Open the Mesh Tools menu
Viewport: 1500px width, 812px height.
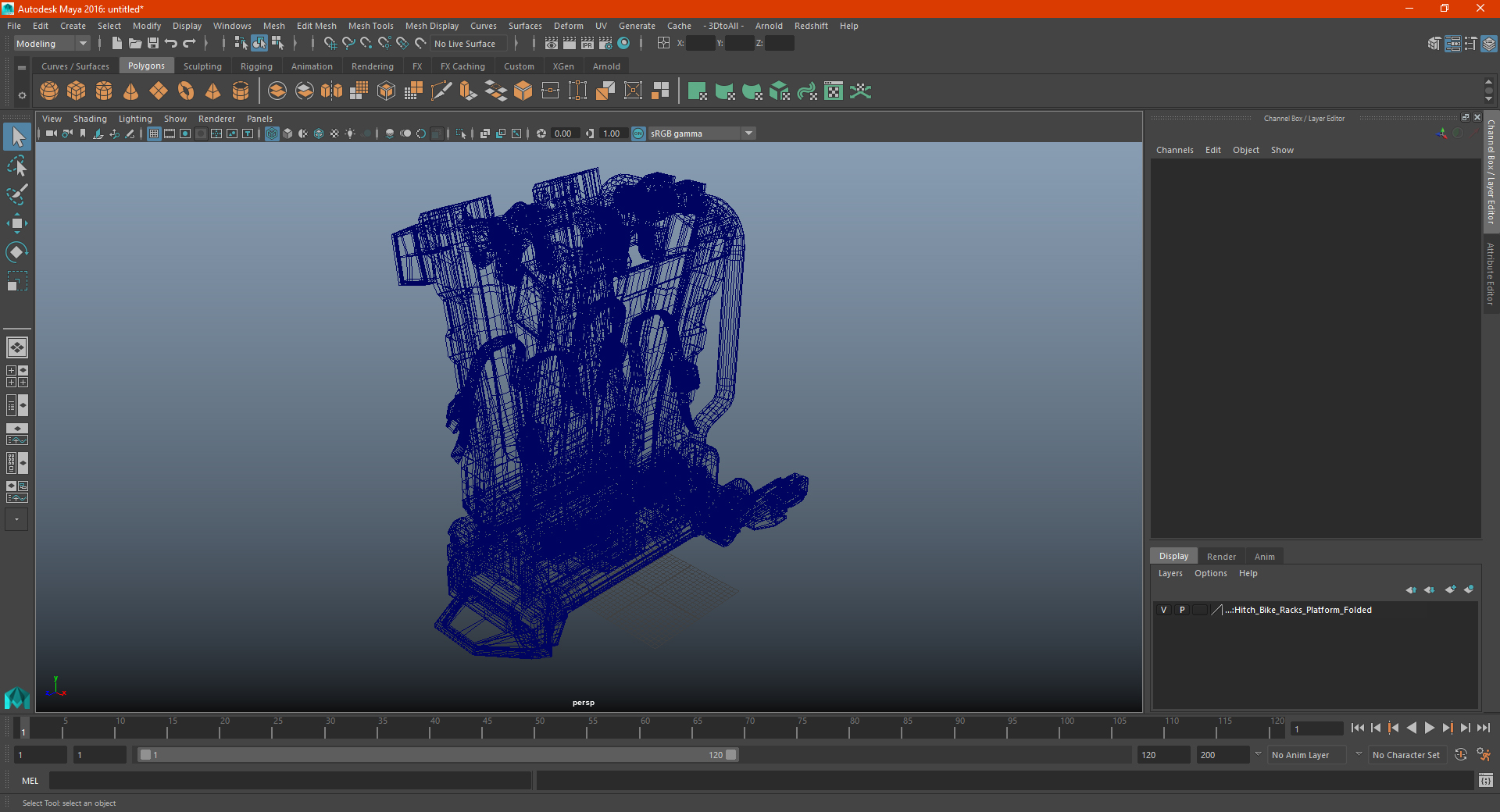pos(371,26)
